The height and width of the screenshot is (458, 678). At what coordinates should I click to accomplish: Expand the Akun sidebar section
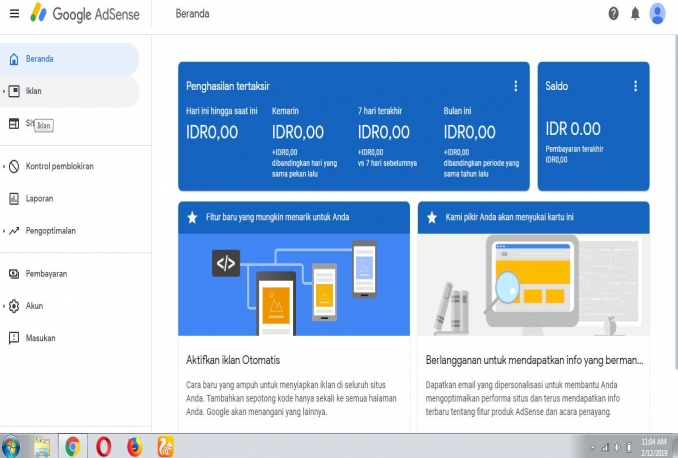(x=5, y=306)
